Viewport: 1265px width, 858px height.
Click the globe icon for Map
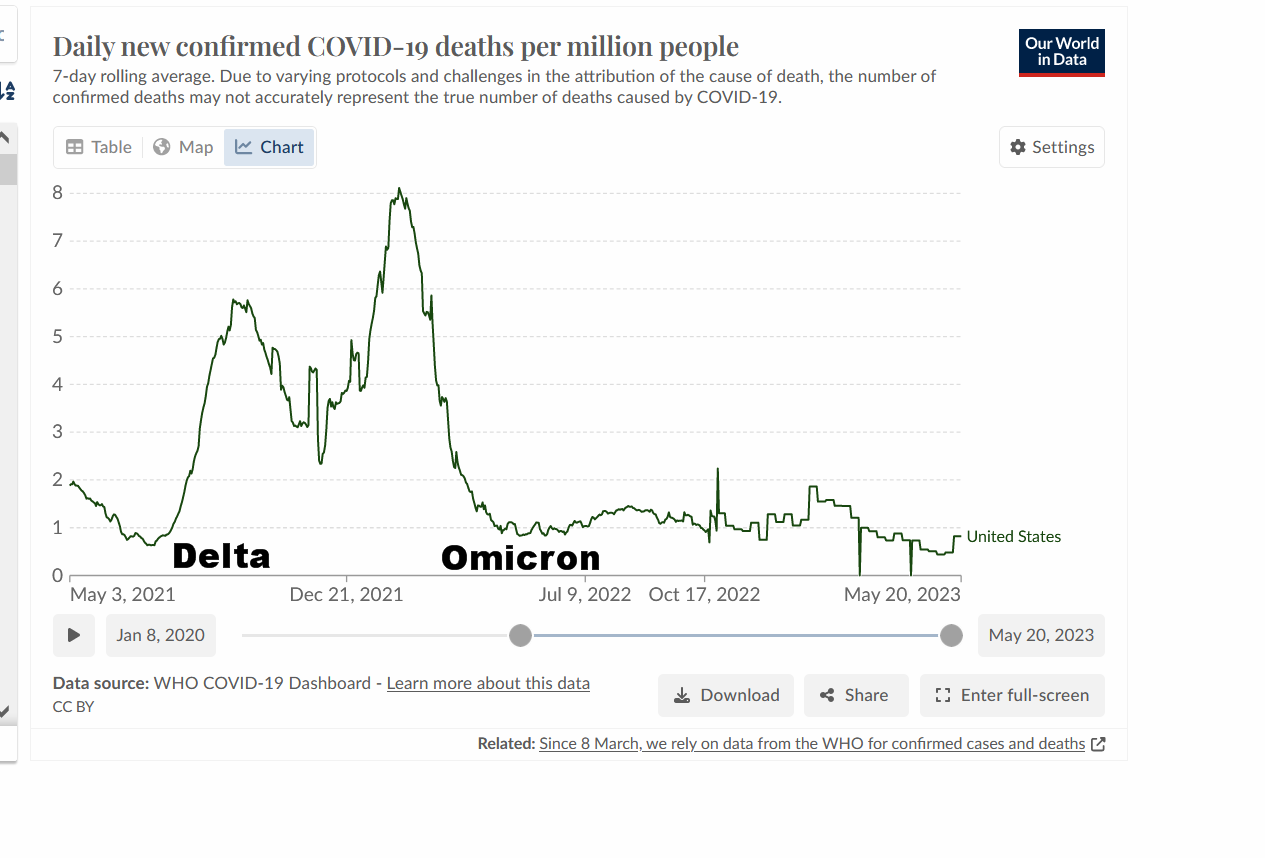click(x=162, y=147)
